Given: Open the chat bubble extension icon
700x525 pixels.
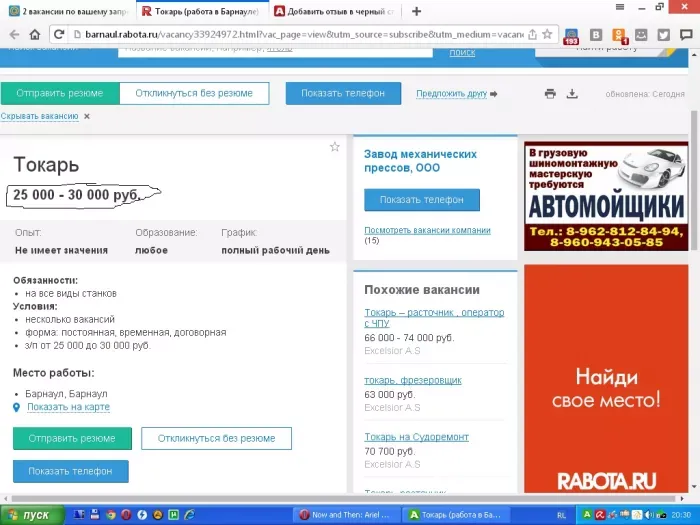Looking at the screenshot, I should pos(686,35).
